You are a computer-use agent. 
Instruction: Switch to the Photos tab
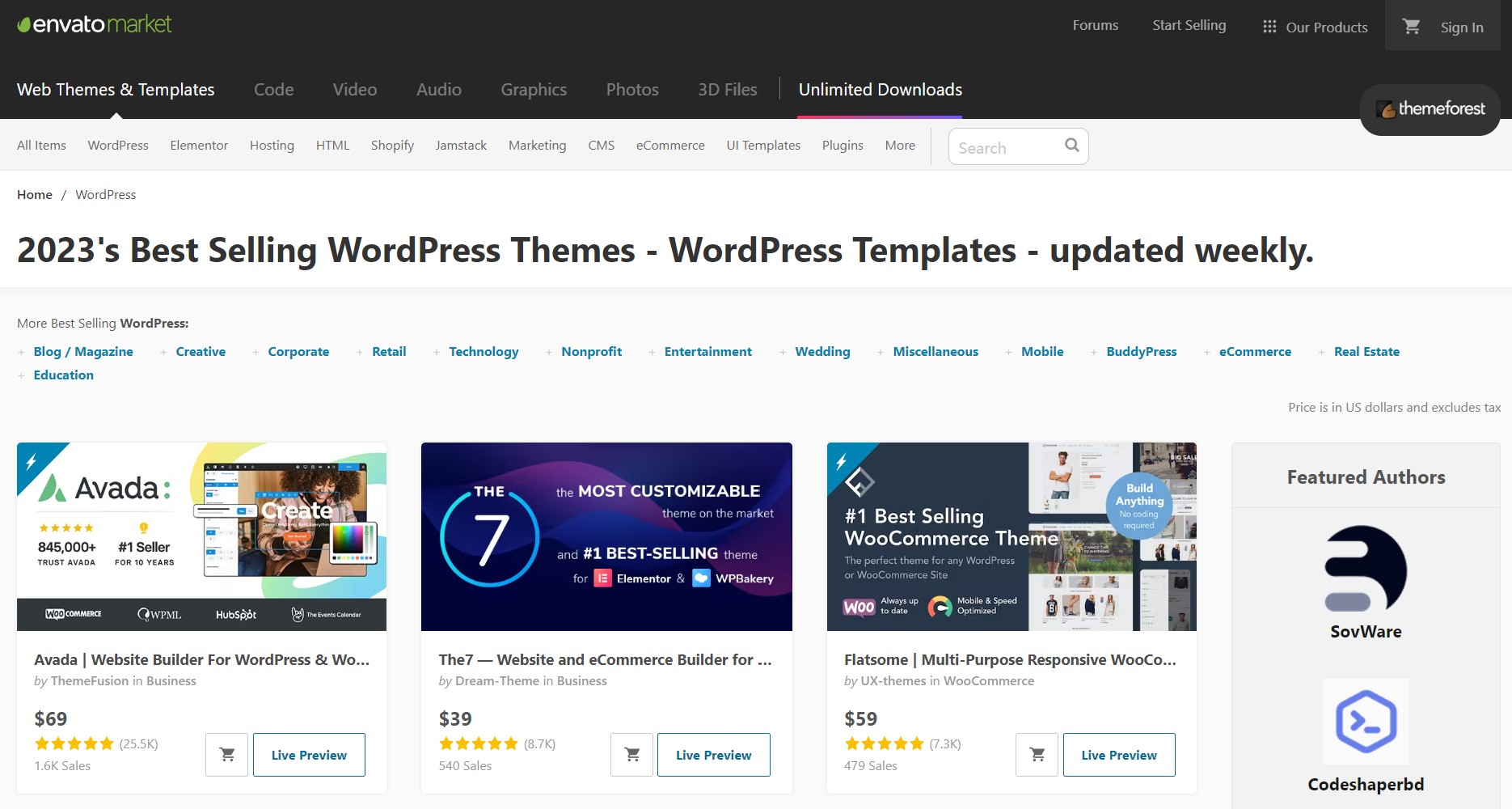(x=632, y=90)
